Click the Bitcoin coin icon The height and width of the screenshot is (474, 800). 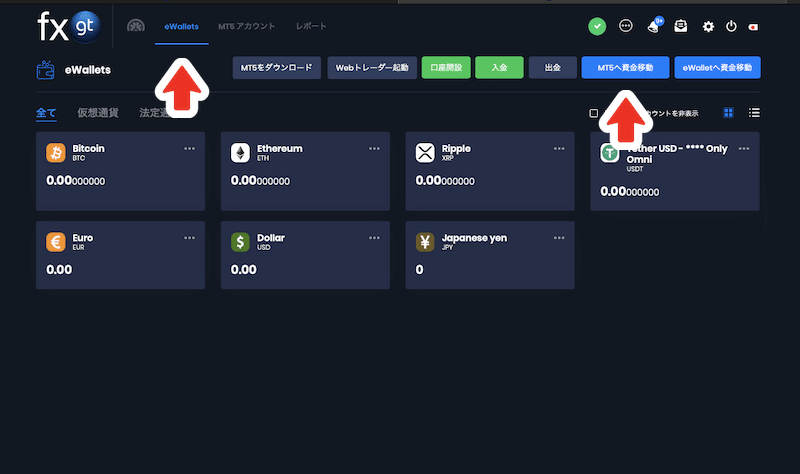(x=56, y=153)
